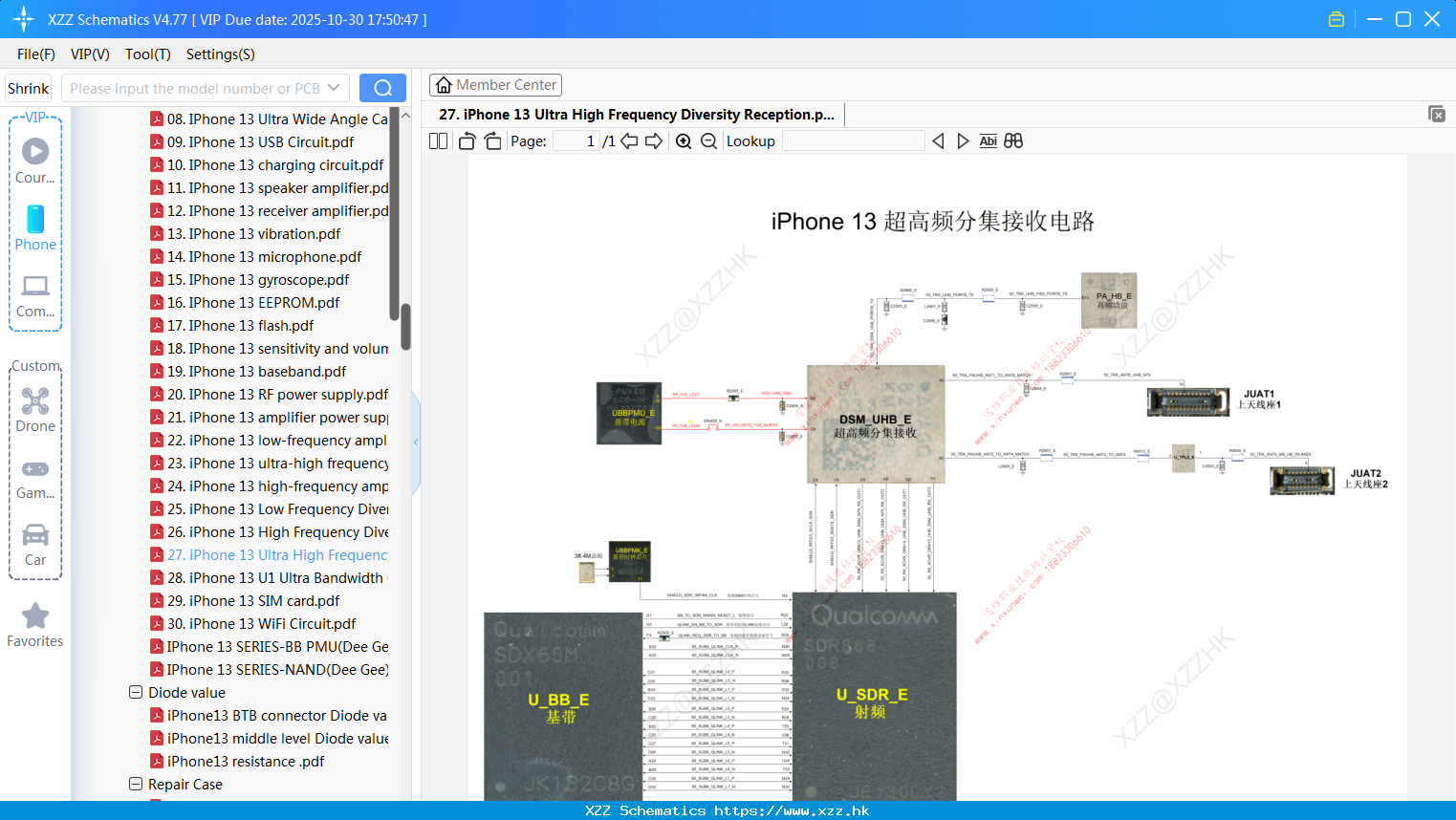Click the Abi text match icon
Viewport: 1456px width, 820px height.
click(989, 141)
